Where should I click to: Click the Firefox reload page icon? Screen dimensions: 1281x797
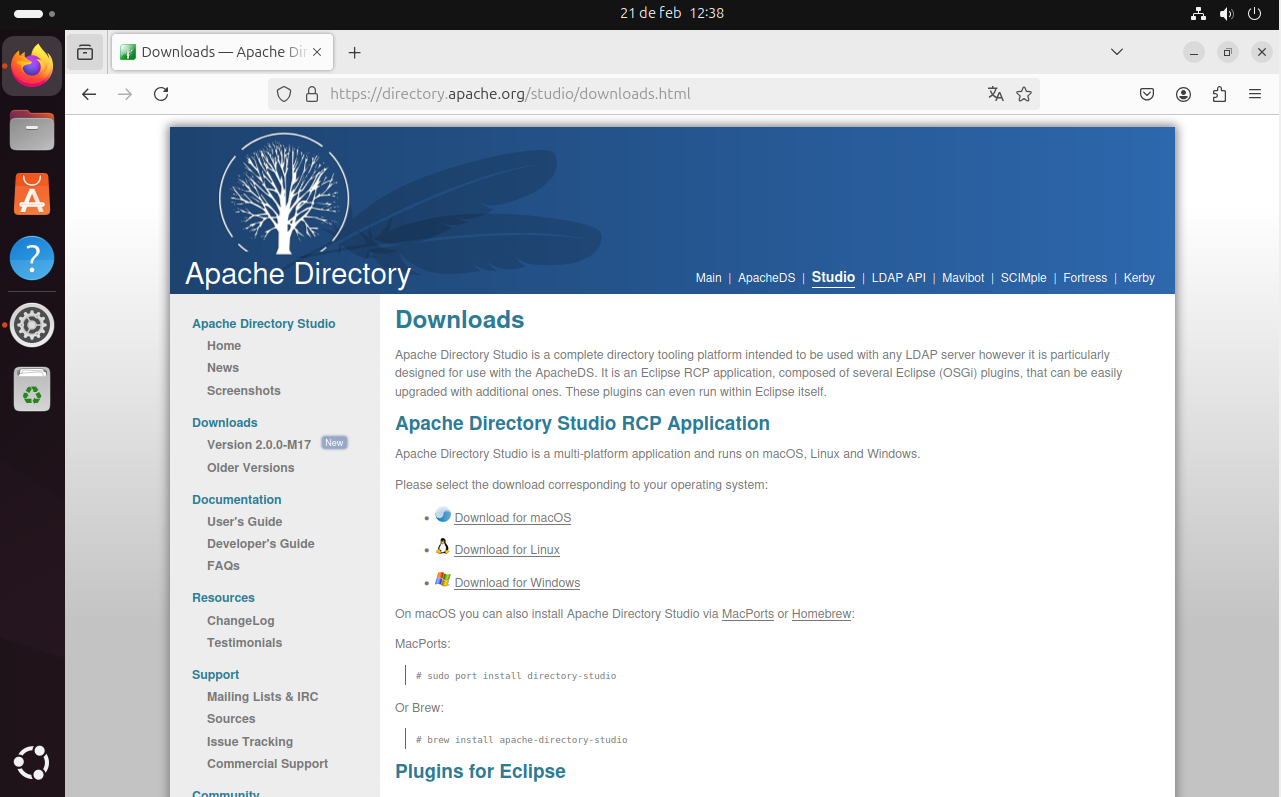tap(161, 94)
